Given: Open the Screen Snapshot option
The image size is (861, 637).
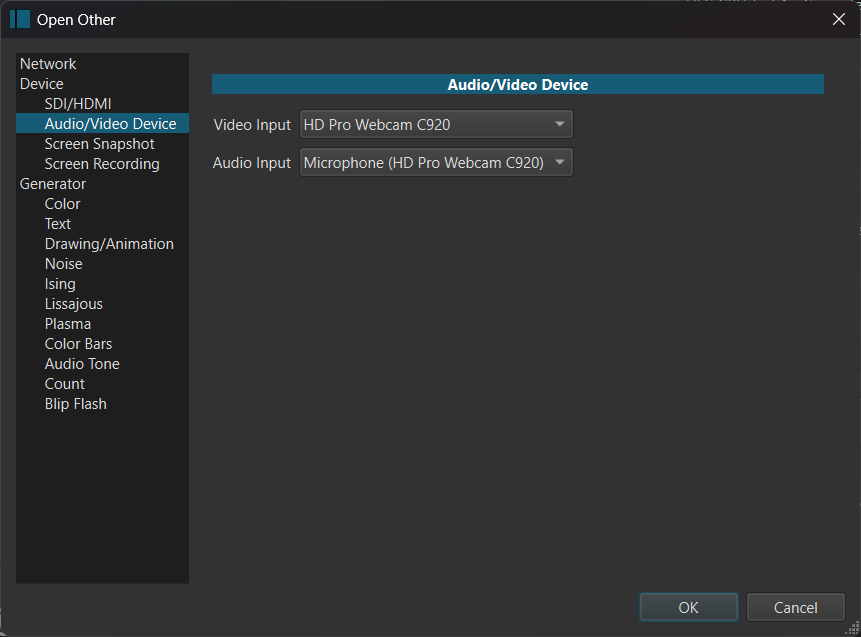Looking at the screenshot, I should coord(100,144).
